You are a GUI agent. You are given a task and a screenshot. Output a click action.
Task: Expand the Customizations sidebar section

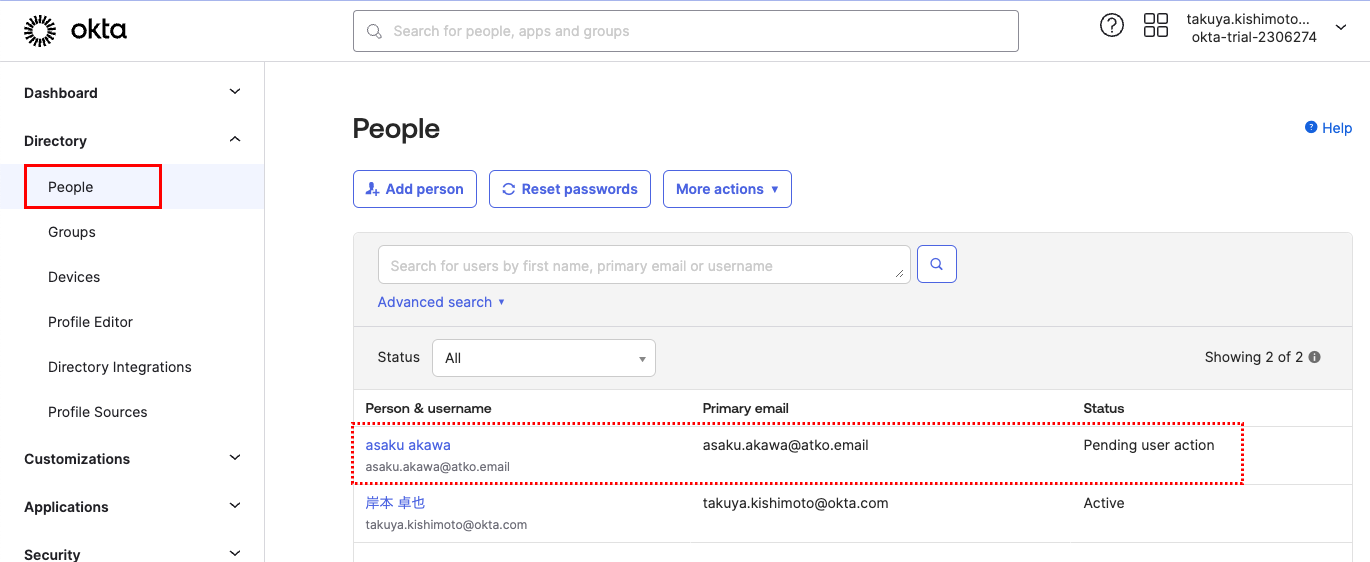[x=235, y=458]
